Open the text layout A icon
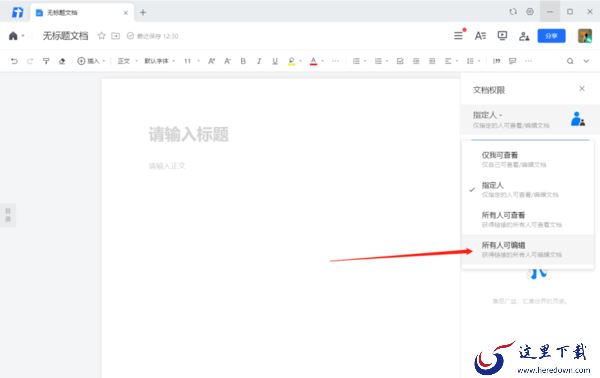600x378 pixels. pos(480,36)
